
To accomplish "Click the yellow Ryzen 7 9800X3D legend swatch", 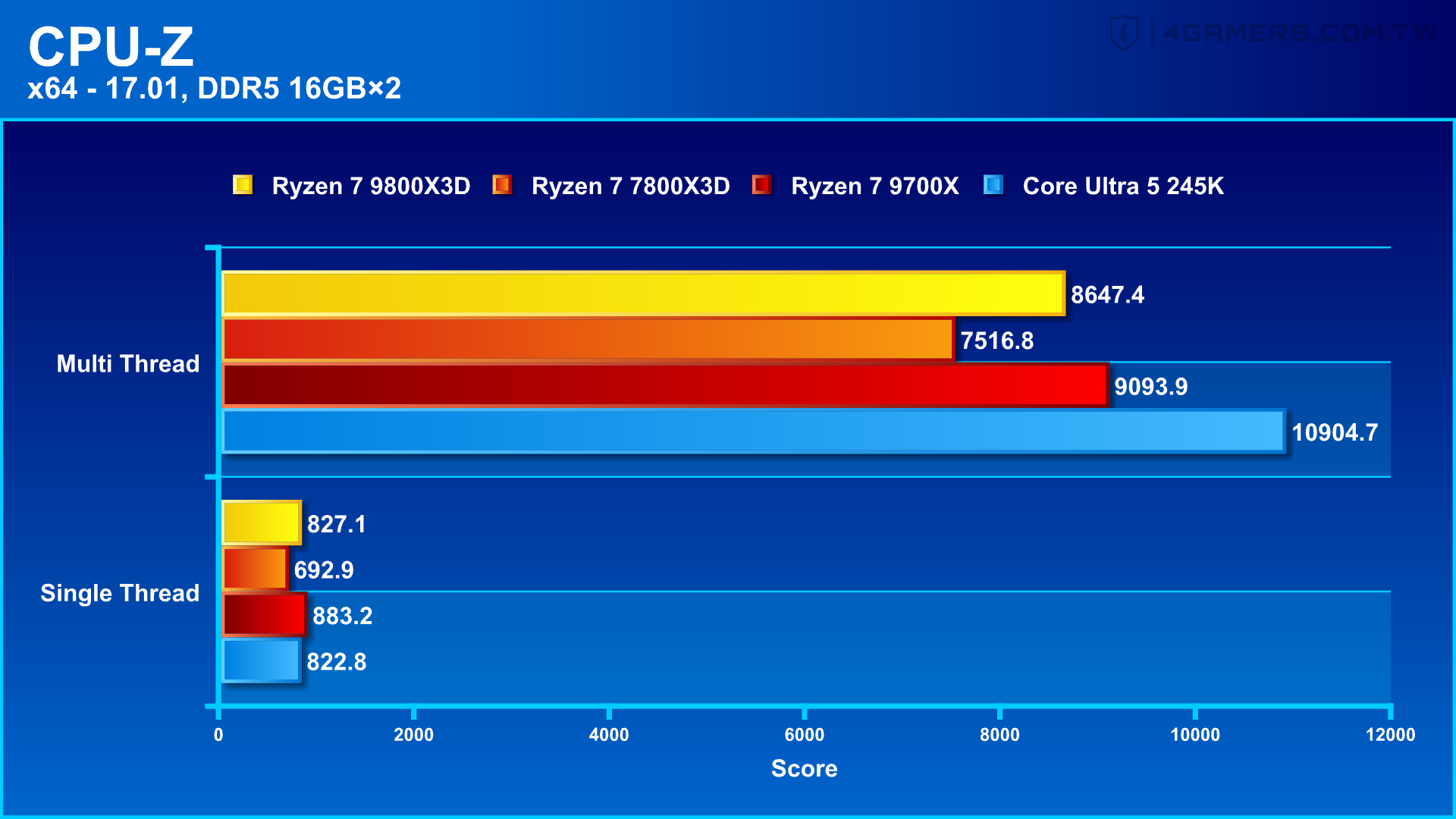I will (x=243, y=185).
